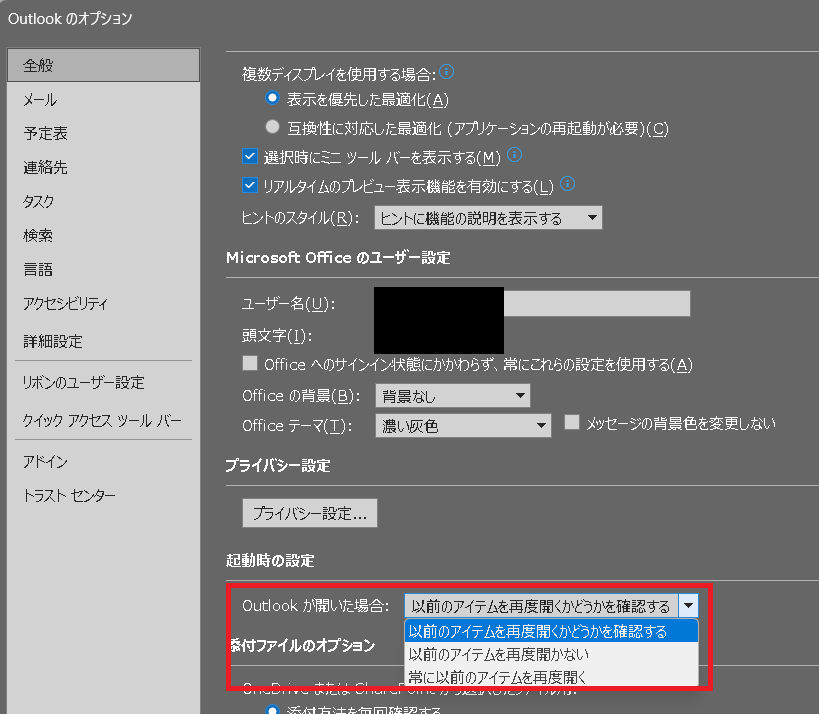Choose 以前のアイテムを再度開かない option
The image size is (819, 714).
click(552, 654)
